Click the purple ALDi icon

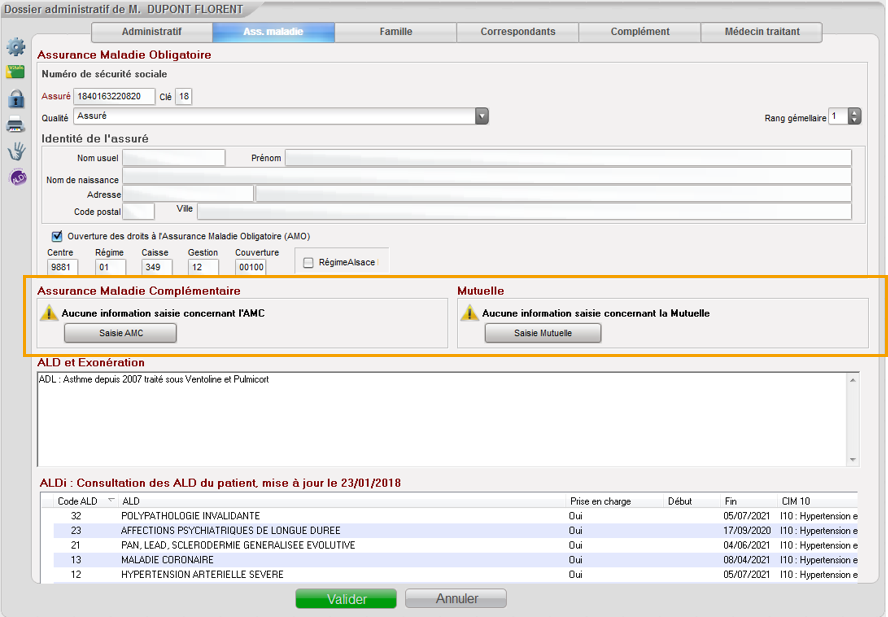tap(17, 178)
